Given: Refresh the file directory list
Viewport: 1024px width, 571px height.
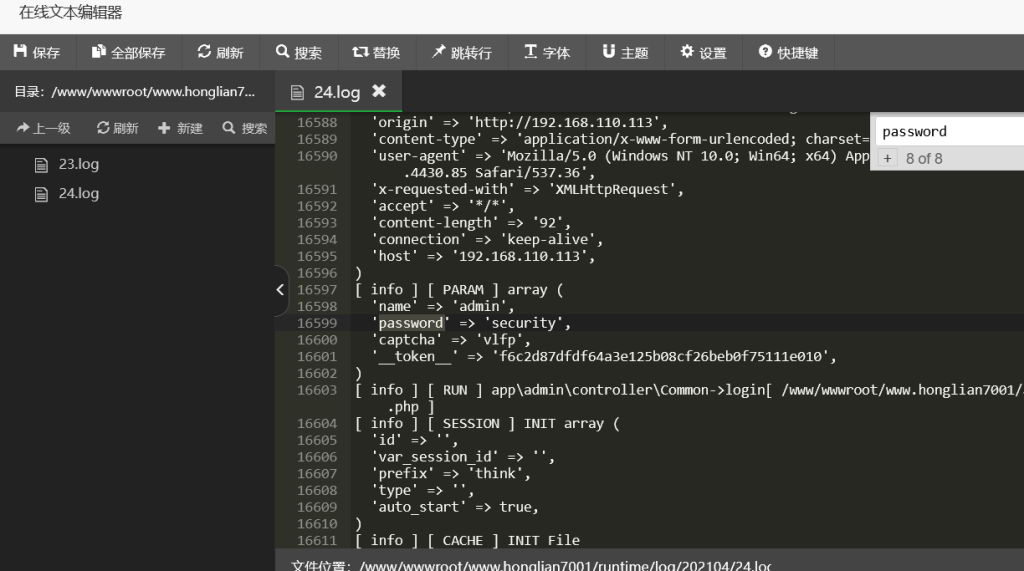Looking at the screenshot, I should click(x=117, y=128).
